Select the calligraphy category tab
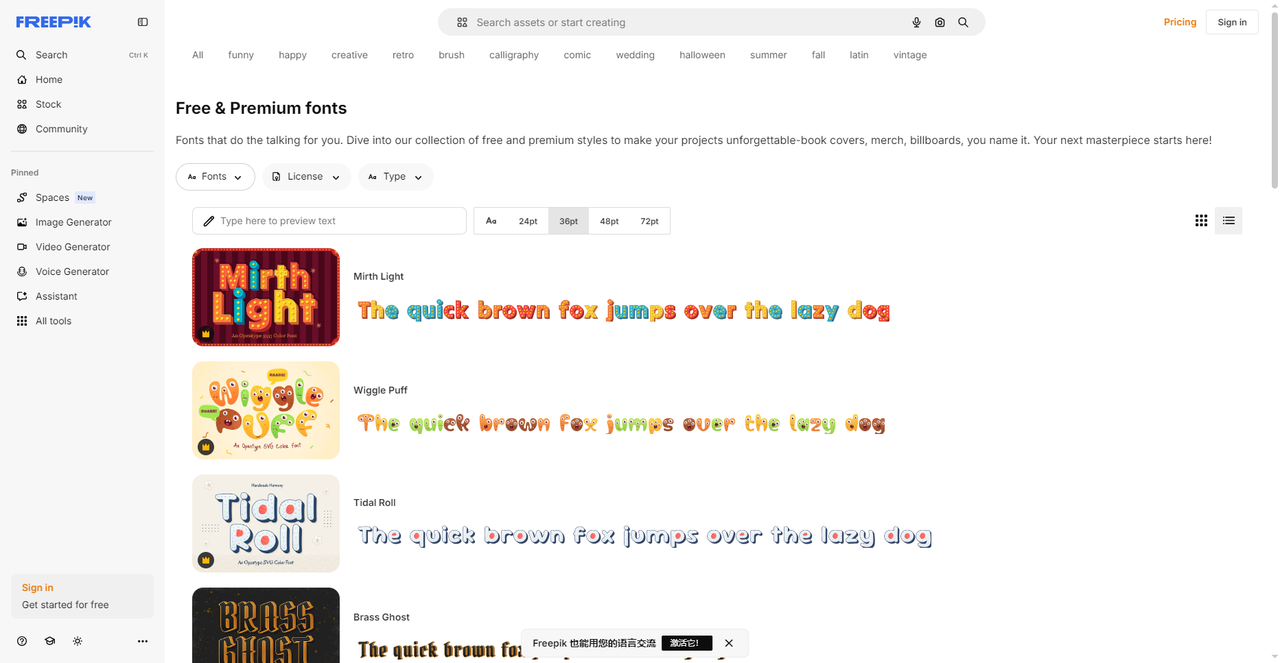The height and width of the screenshot is (663, 1280). pyautogui.click(x=514, y=55)
